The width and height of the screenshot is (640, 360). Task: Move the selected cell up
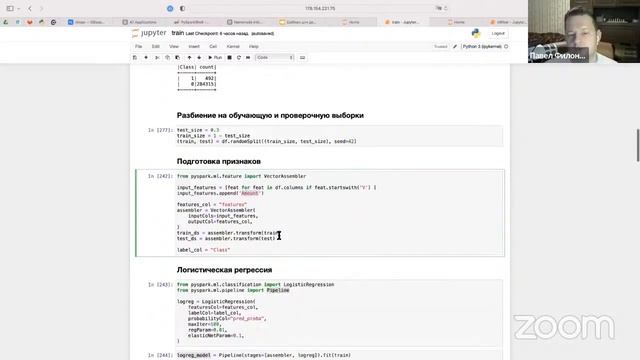189,58
